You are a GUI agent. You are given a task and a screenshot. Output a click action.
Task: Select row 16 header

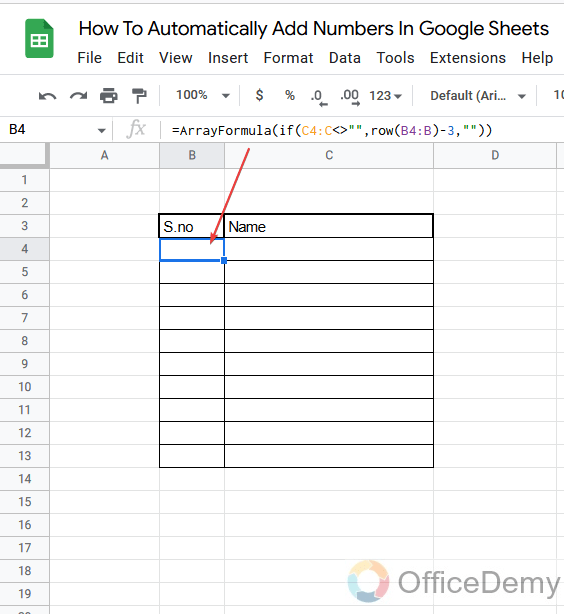(x=24, y=525)
